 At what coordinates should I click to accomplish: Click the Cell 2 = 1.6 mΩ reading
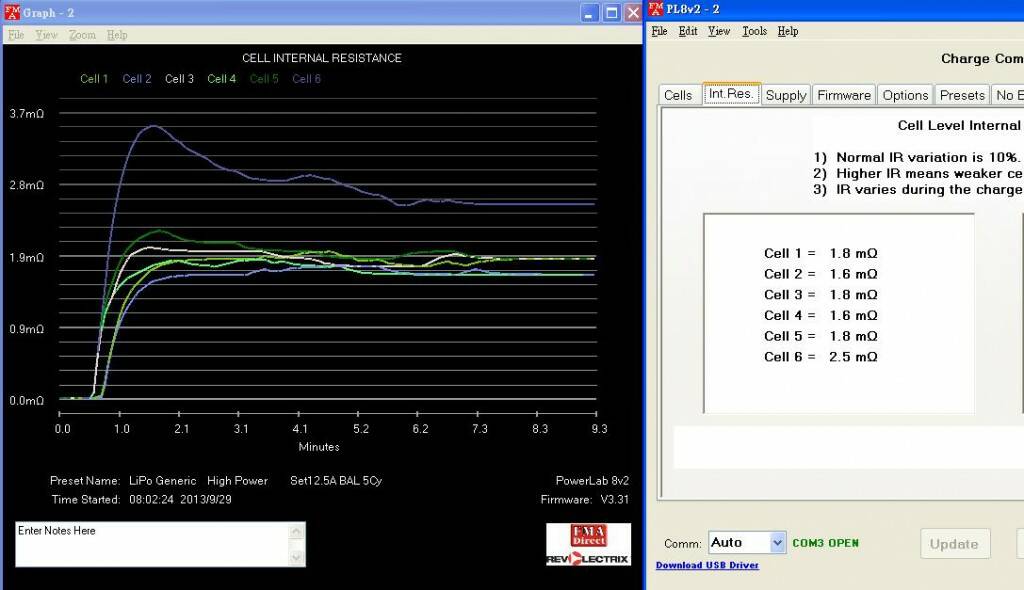[821, 274]
